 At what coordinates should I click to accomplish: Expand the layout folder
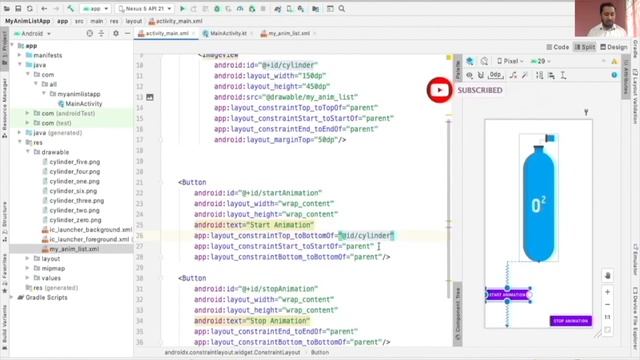point(28,259)
